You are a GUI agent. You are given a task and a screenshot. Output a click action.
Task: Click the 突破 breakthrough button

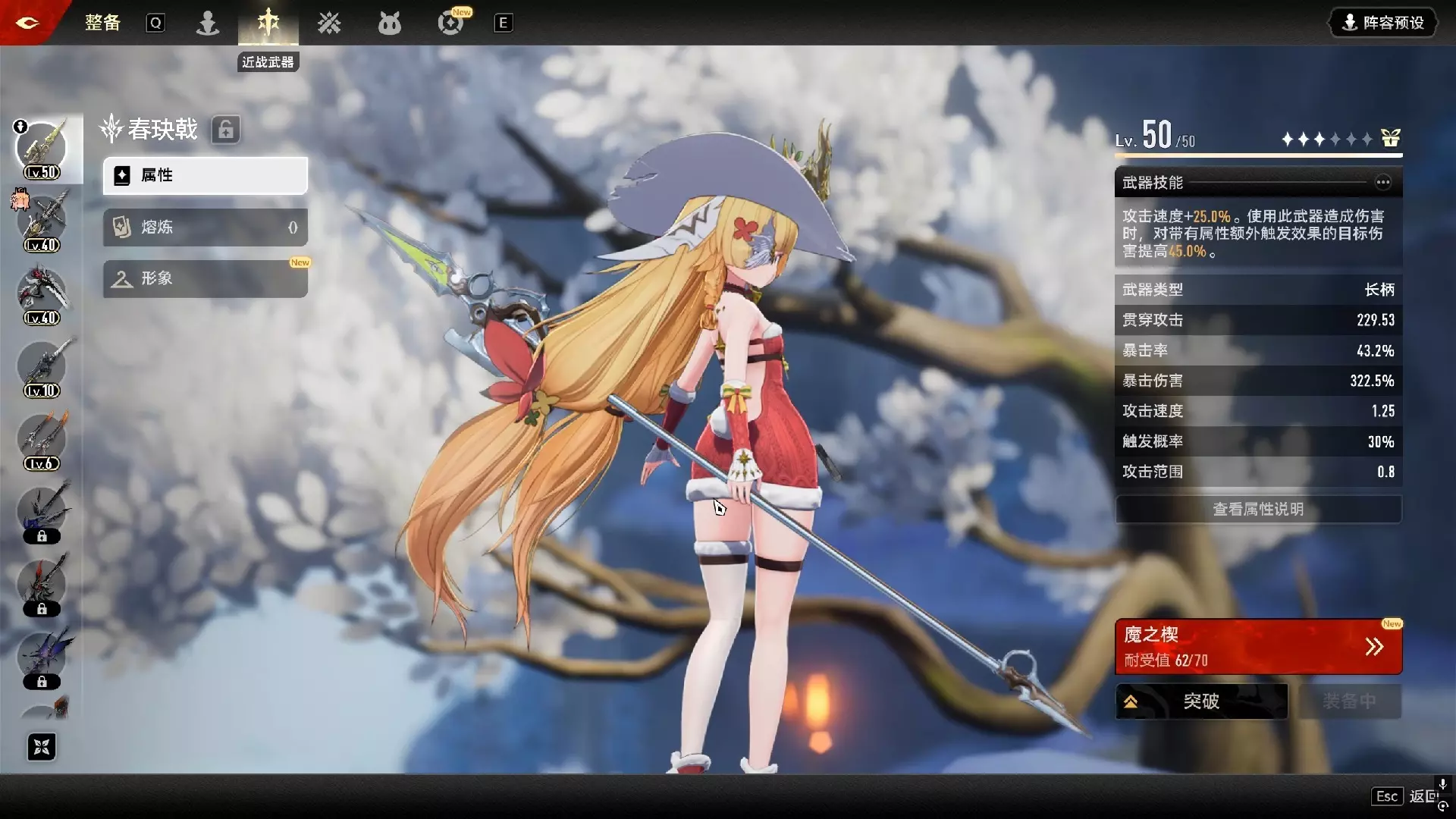1200,701
